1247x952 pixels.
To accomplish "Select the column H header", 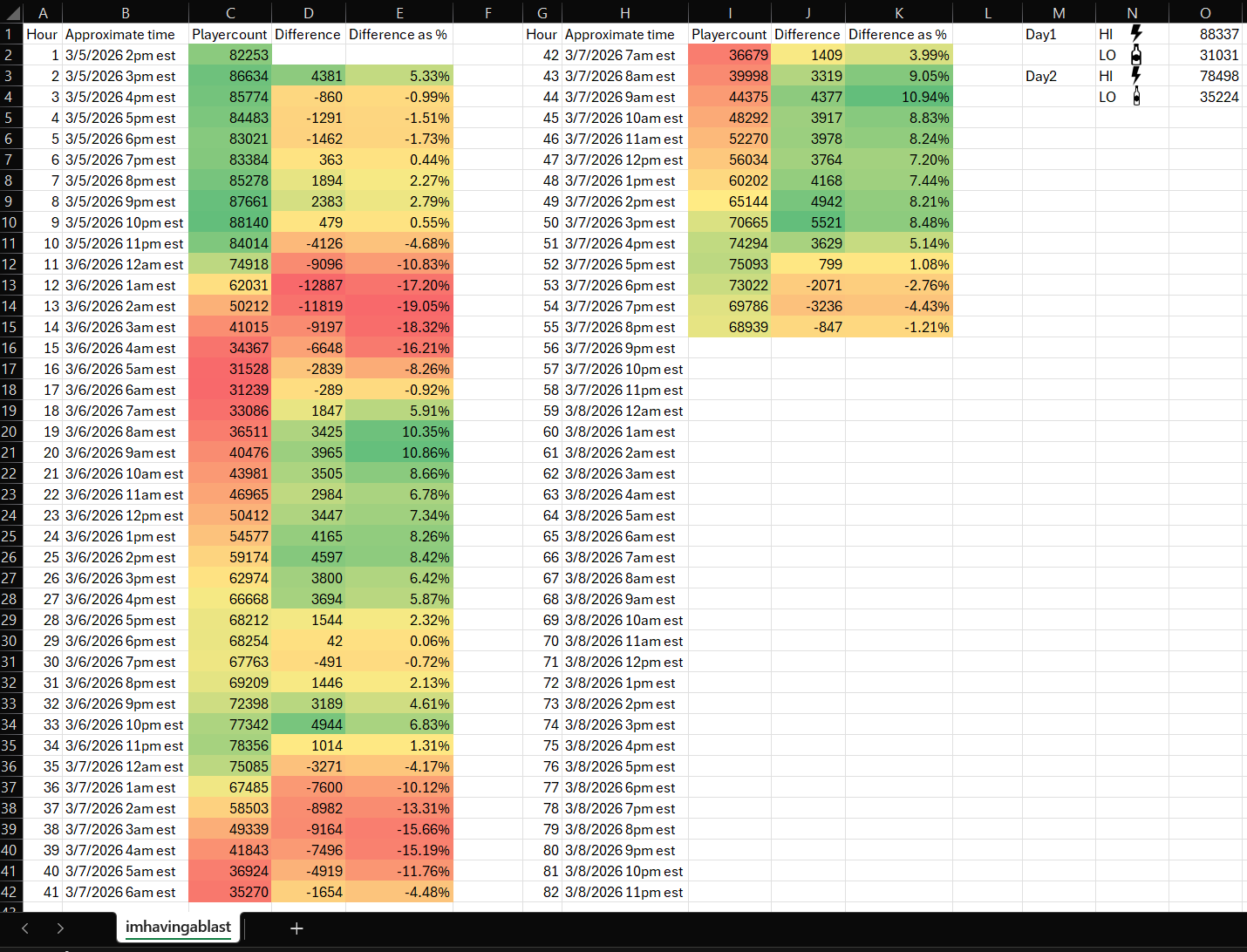I will coord(625,12).
